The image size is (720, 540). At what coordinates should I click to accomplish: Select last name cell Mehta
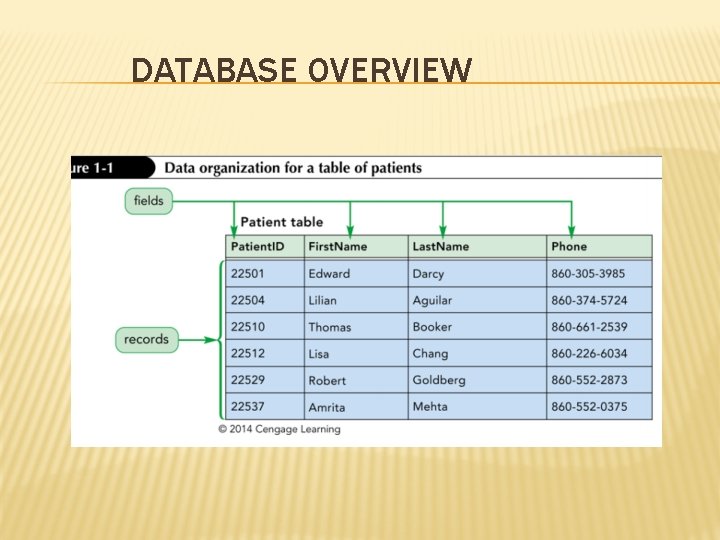(478, 407)
